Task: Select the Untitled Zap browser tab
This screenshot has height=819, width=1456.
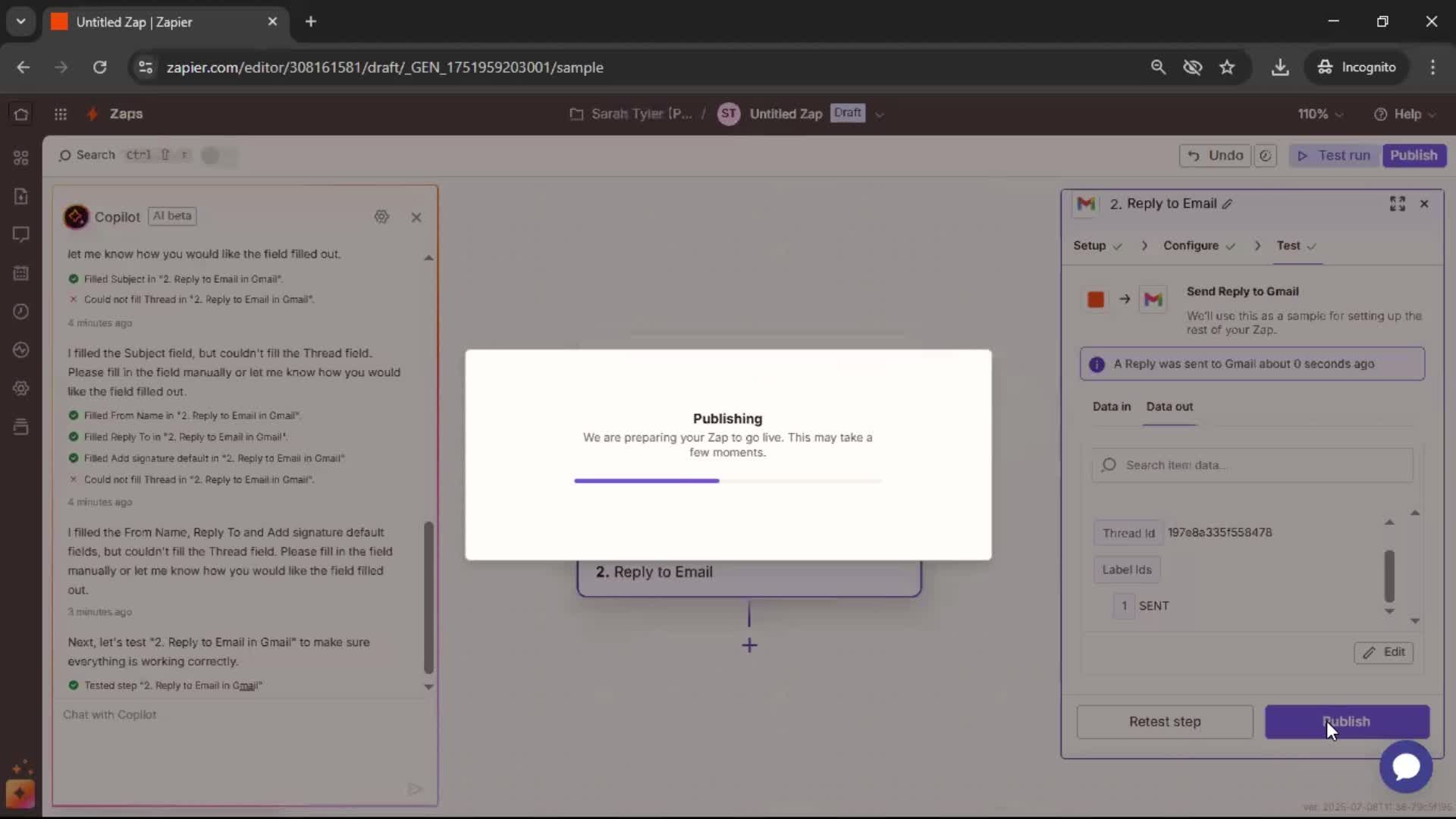Action: click(x=165, y=22)
